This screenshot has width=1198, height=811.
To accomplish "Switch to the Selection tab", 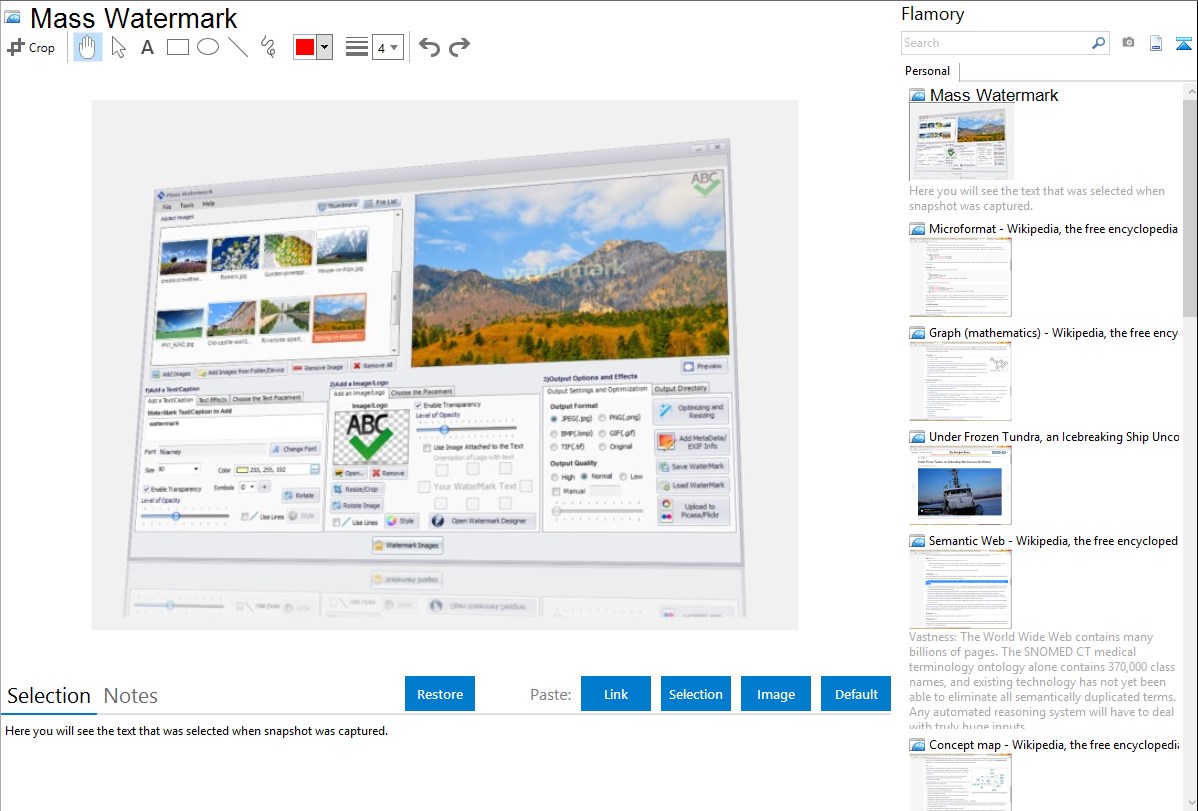I will [x=49, y=696].
